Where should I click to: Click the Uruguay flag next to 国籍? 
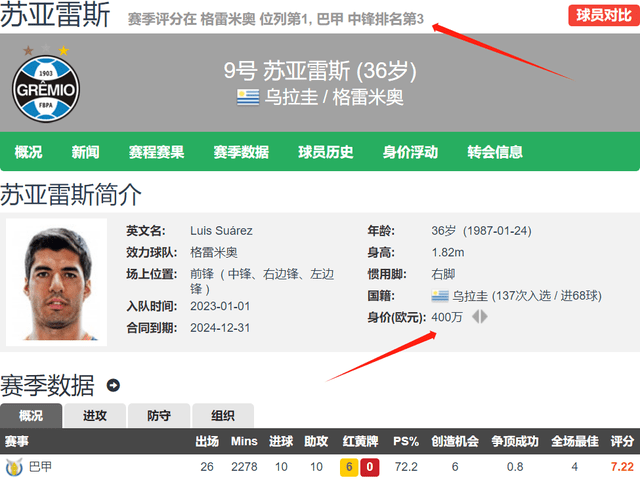coord(440,296)
